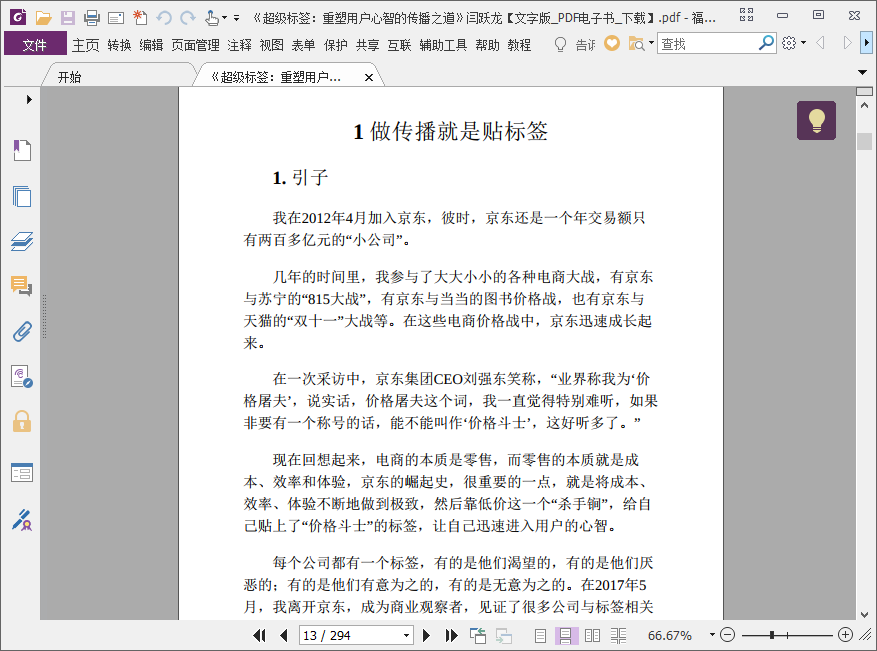Show the layers panel
This screenshot has height=651, width=877.
point(22,242)
